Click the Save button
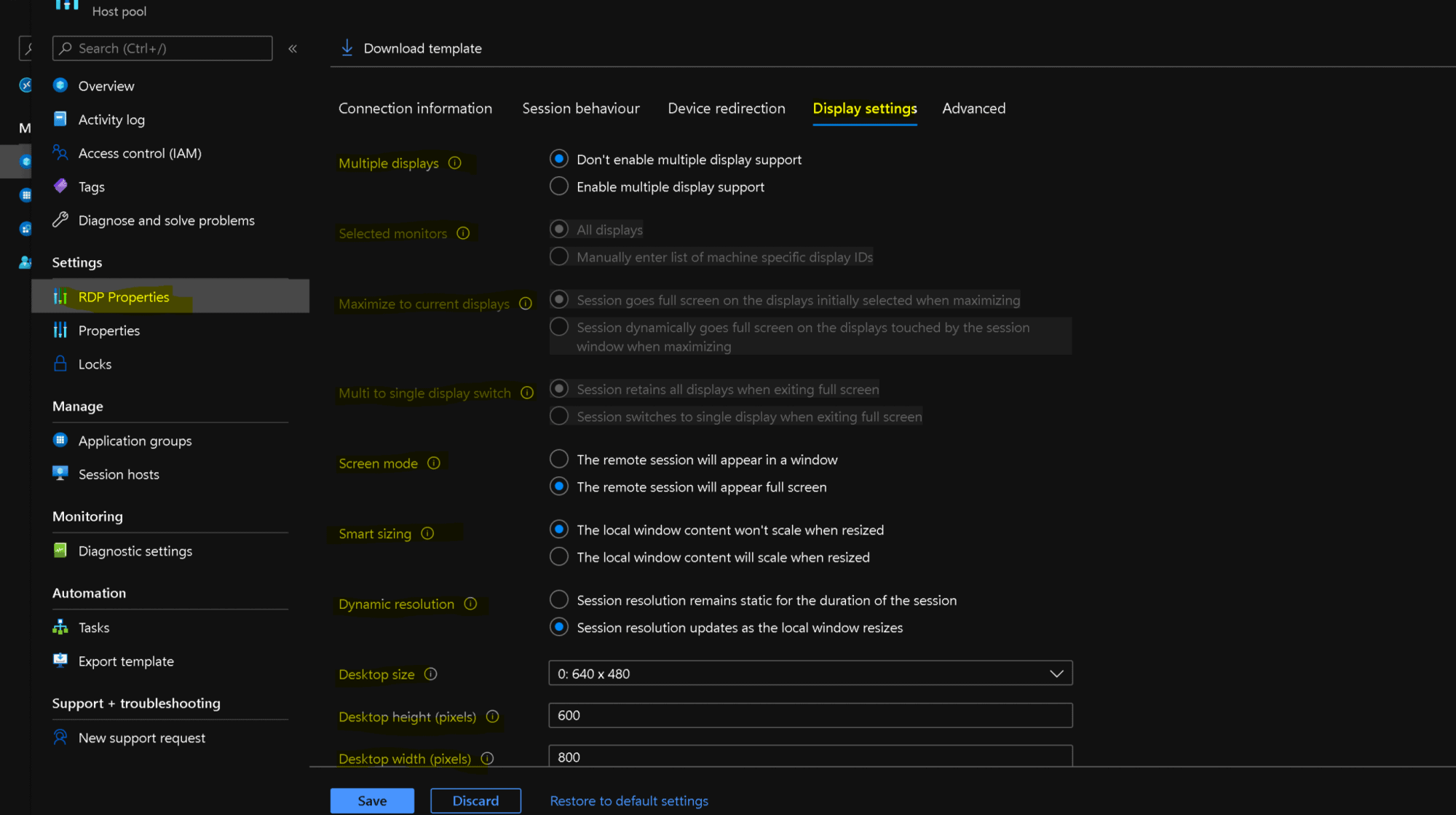Image resolution: width=1456 pixels, height=815 pixels. coord(372,800)
